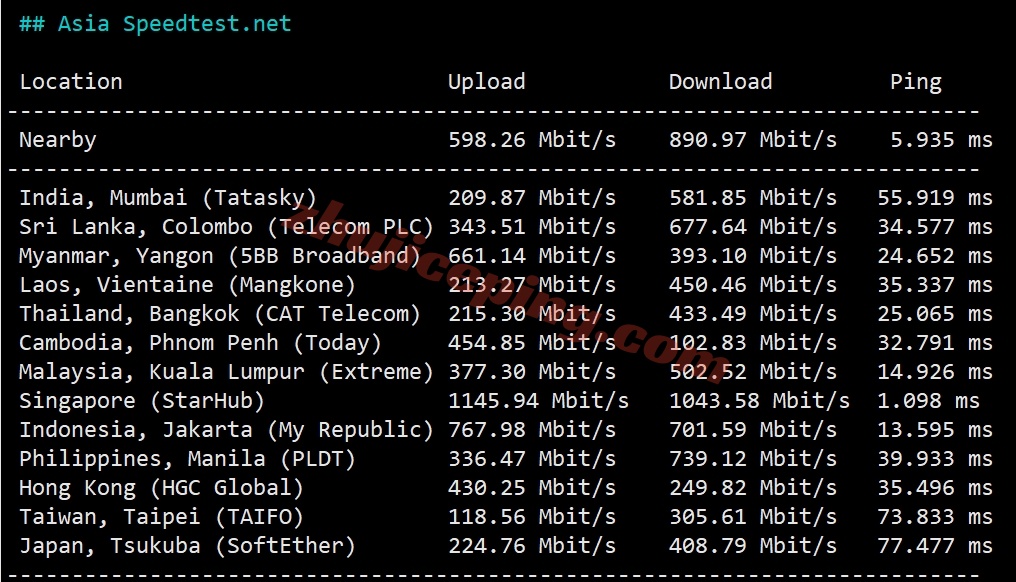The image size is (1016, 582).
Task: Select Taipei download 305.61 Mbit/s
Action: [753, 517]
